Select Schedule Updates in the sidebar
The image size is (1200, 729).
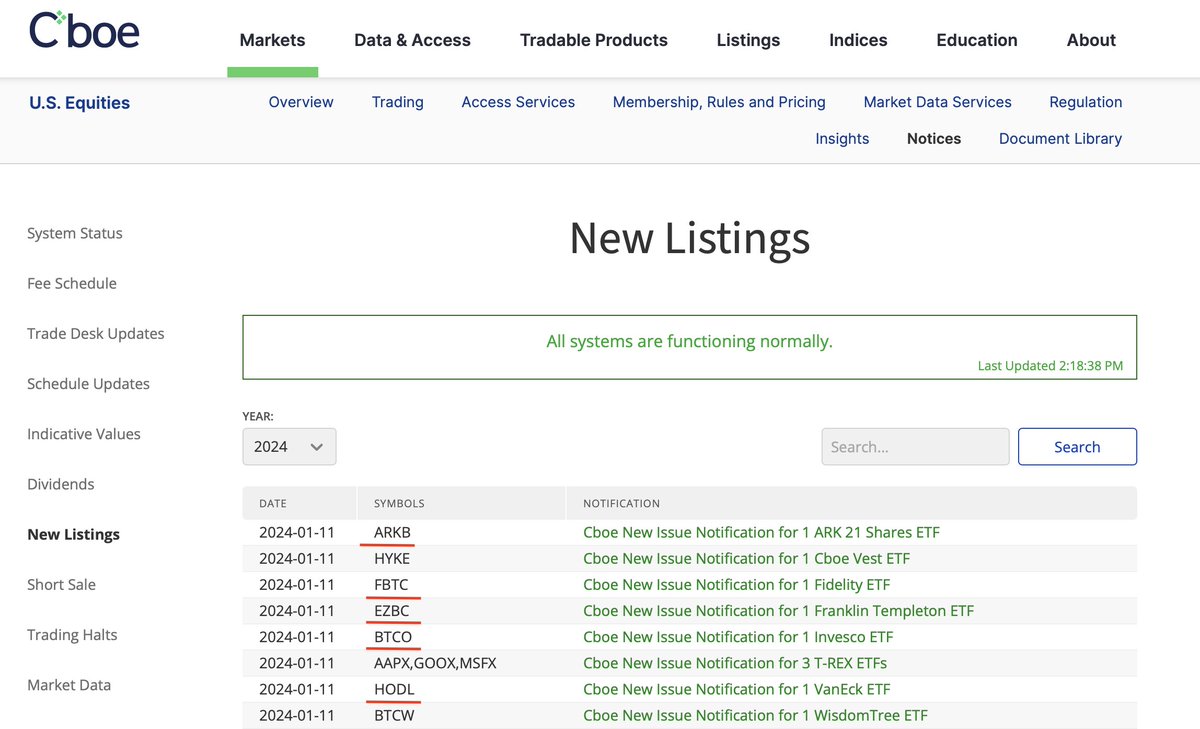tap(88, 383)
